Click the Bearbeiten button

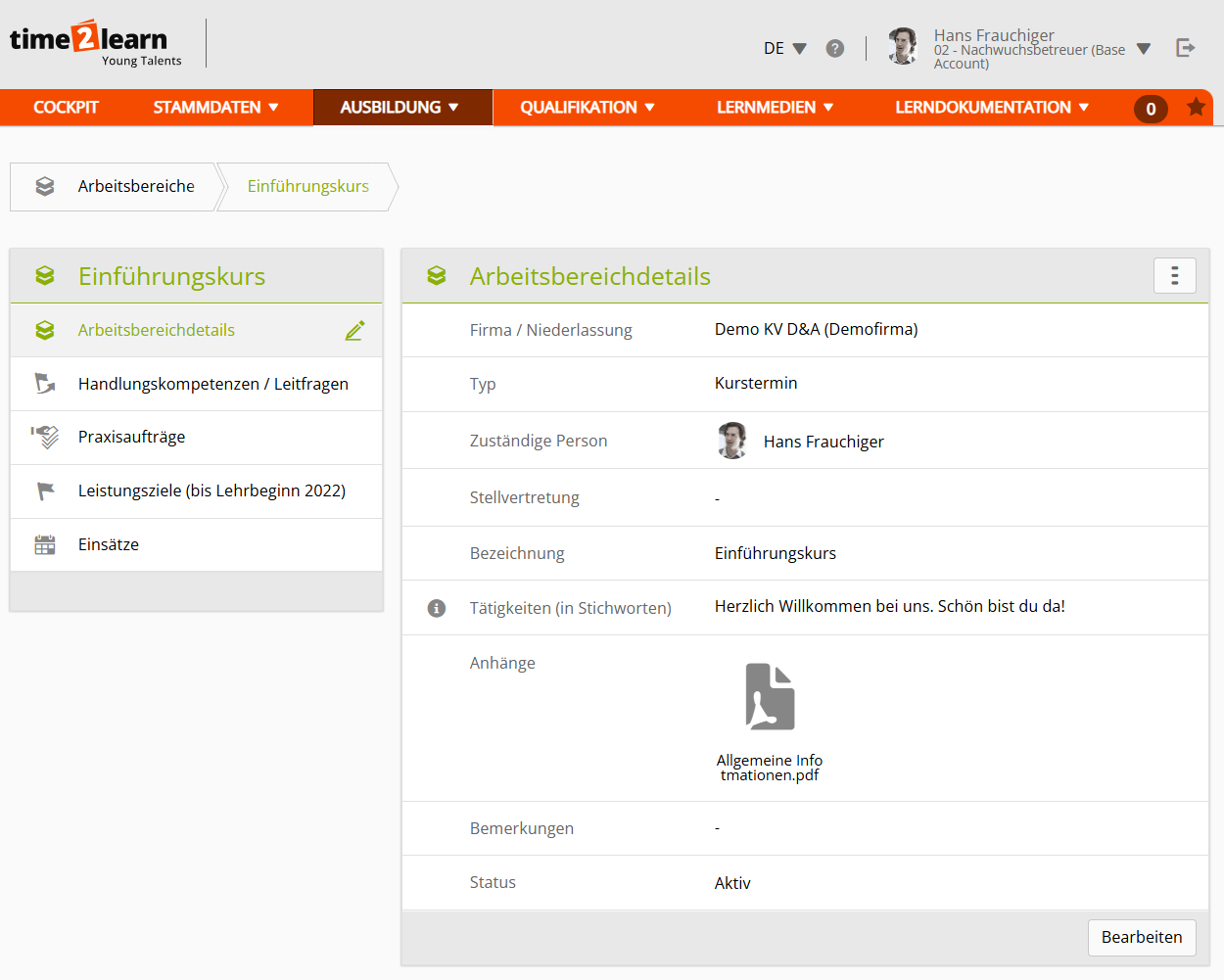click(x=1141, y=937)
